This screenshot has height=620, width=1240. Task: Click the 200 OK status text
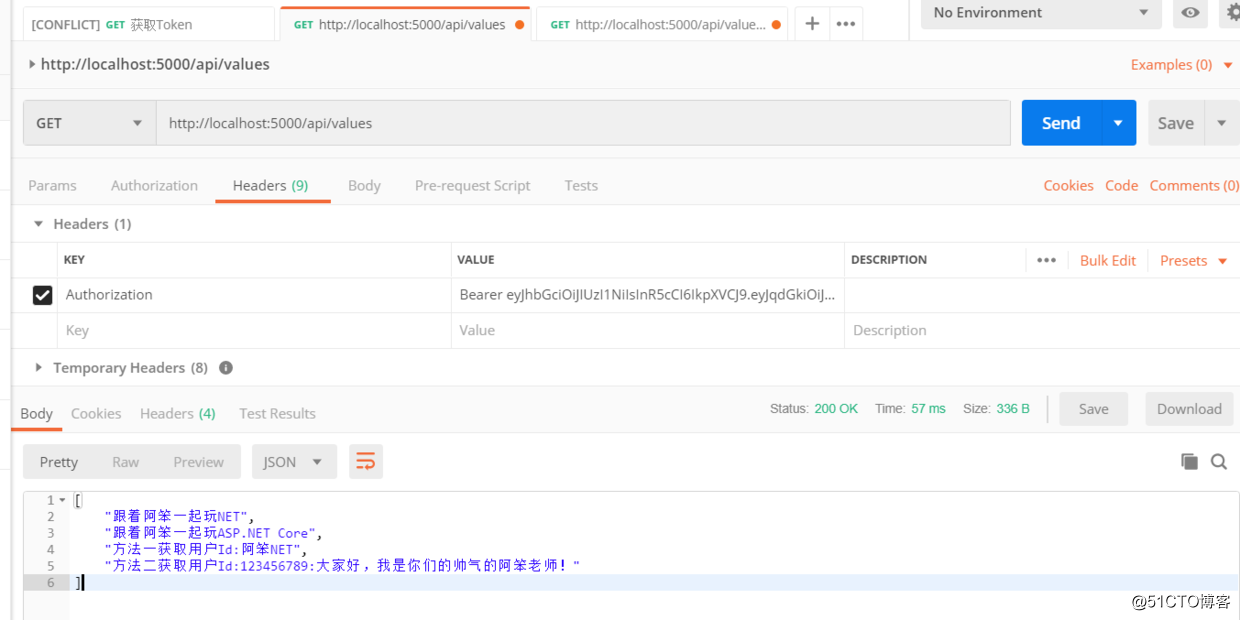836,408
